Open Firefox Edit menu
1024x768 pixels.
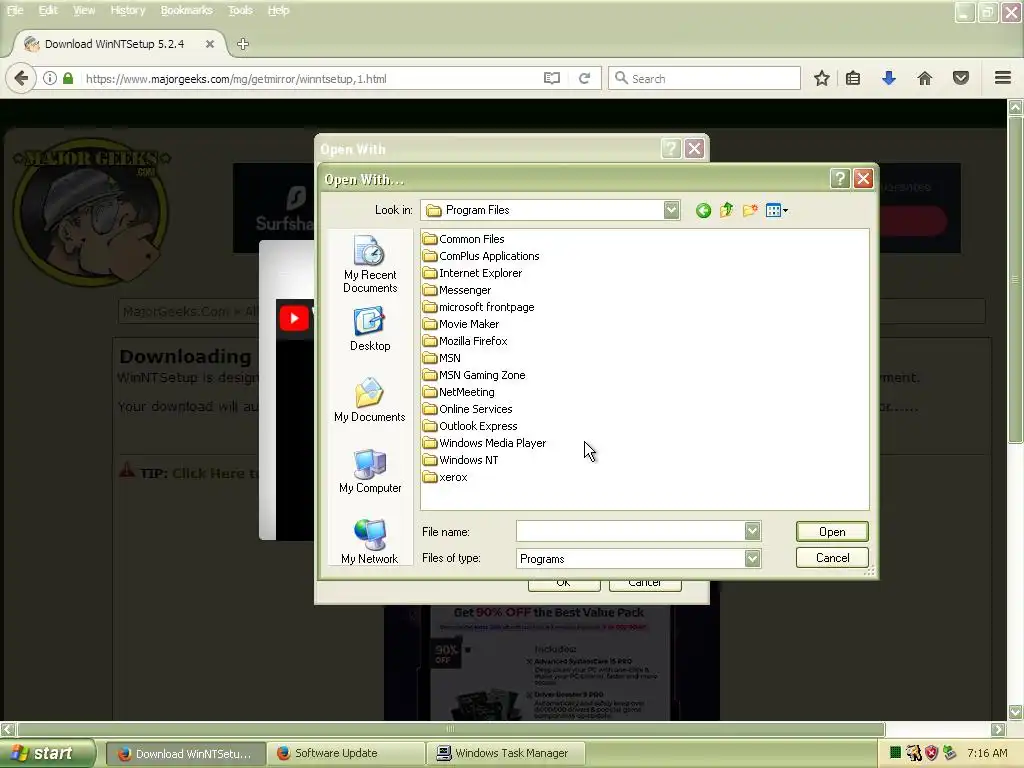[x=48, y=10]
